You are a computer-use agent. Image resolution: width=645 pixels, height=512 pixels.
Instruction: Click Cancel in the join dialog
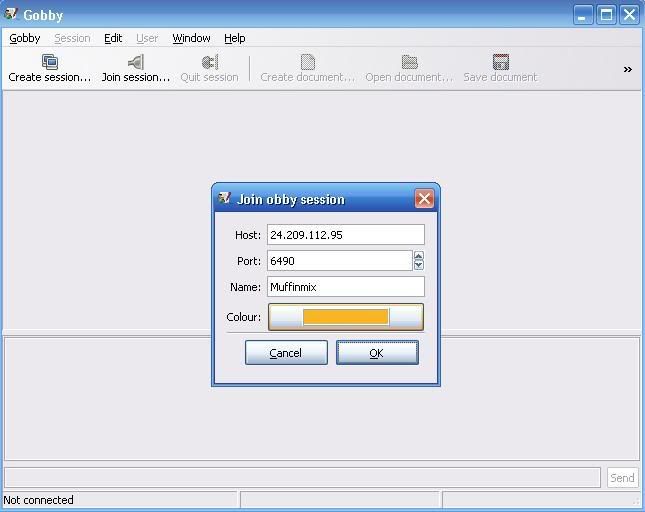point(286,352)
